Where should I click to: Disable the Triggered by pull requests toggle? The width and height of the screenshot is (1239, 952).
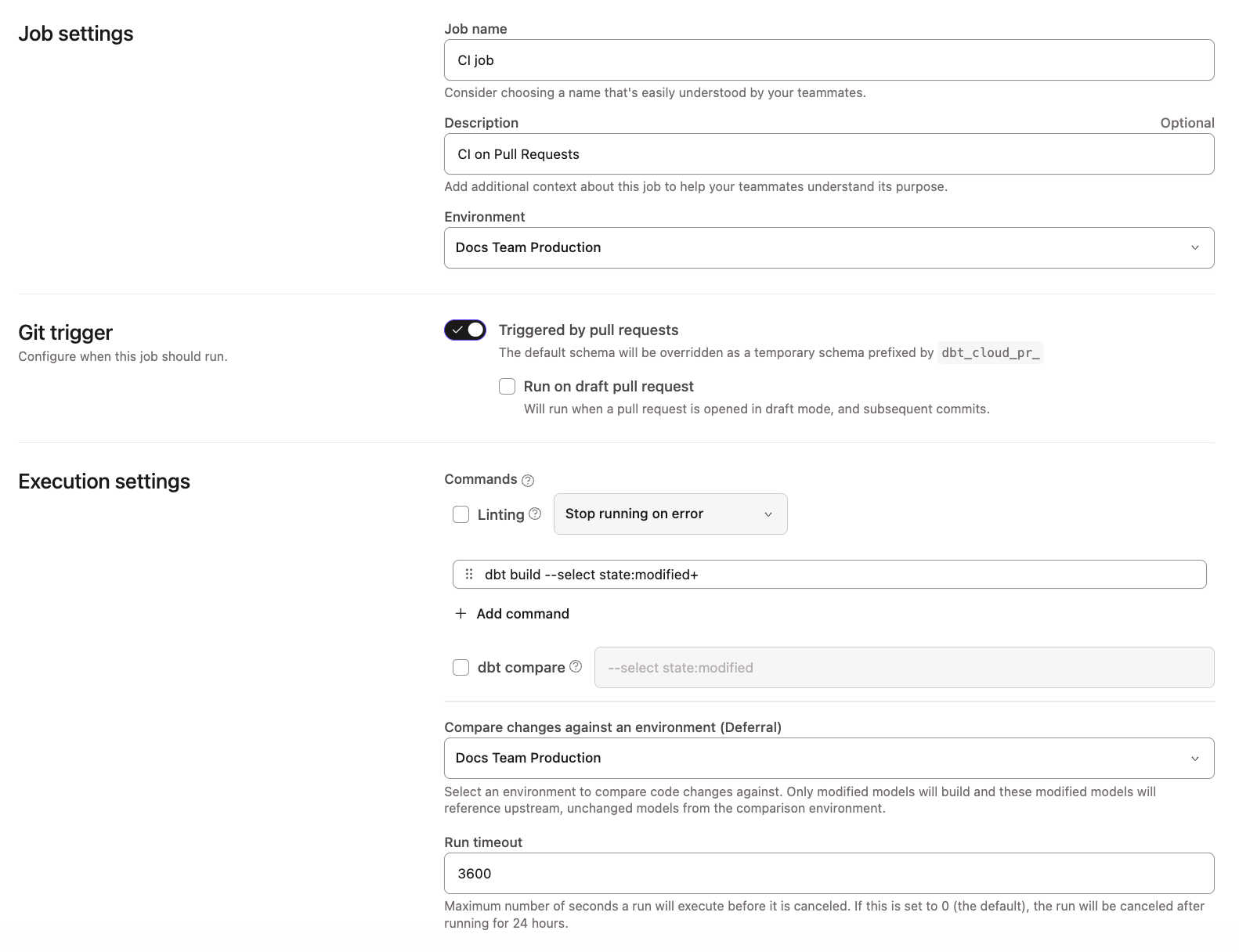point(464,330)
